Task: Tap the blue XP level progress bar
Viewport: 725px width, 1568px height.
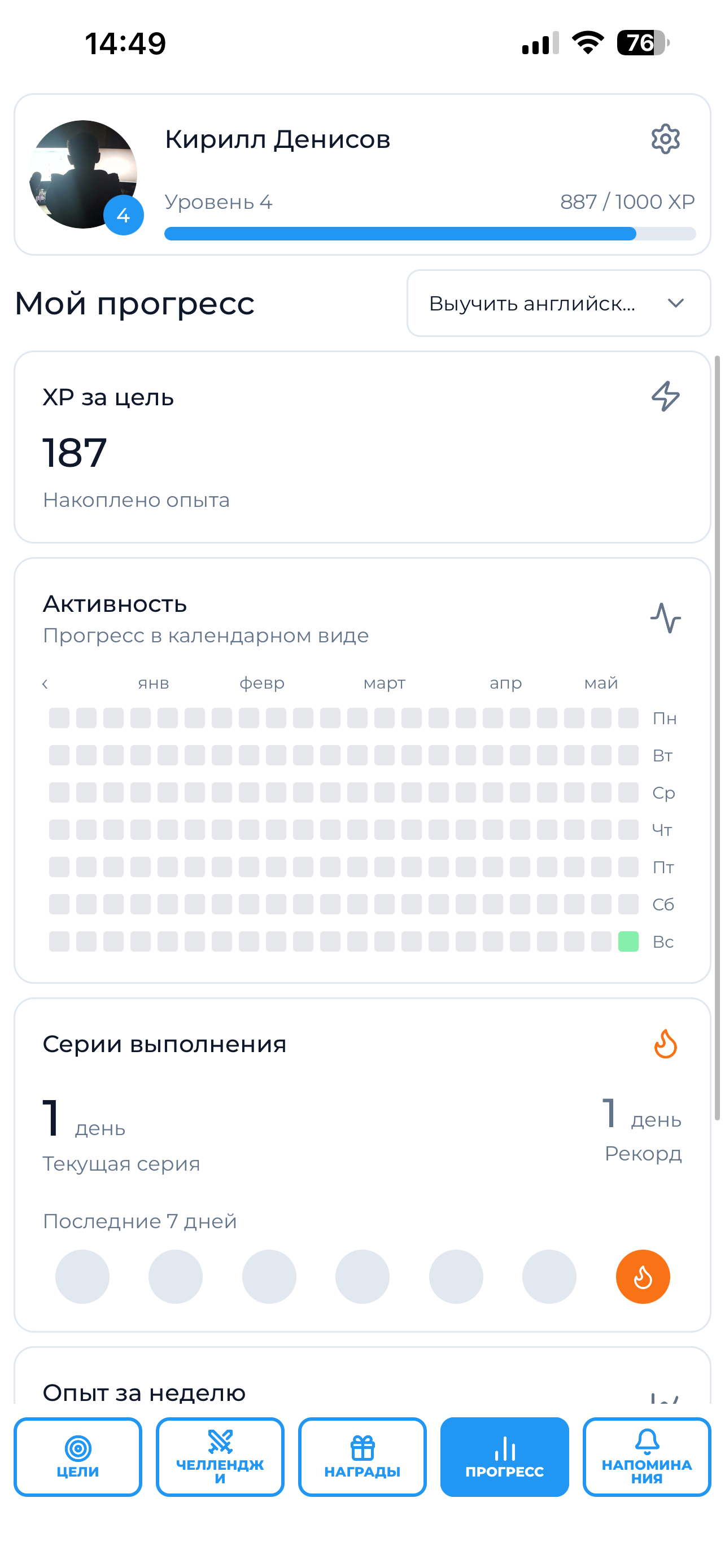Action: [430, 233]
